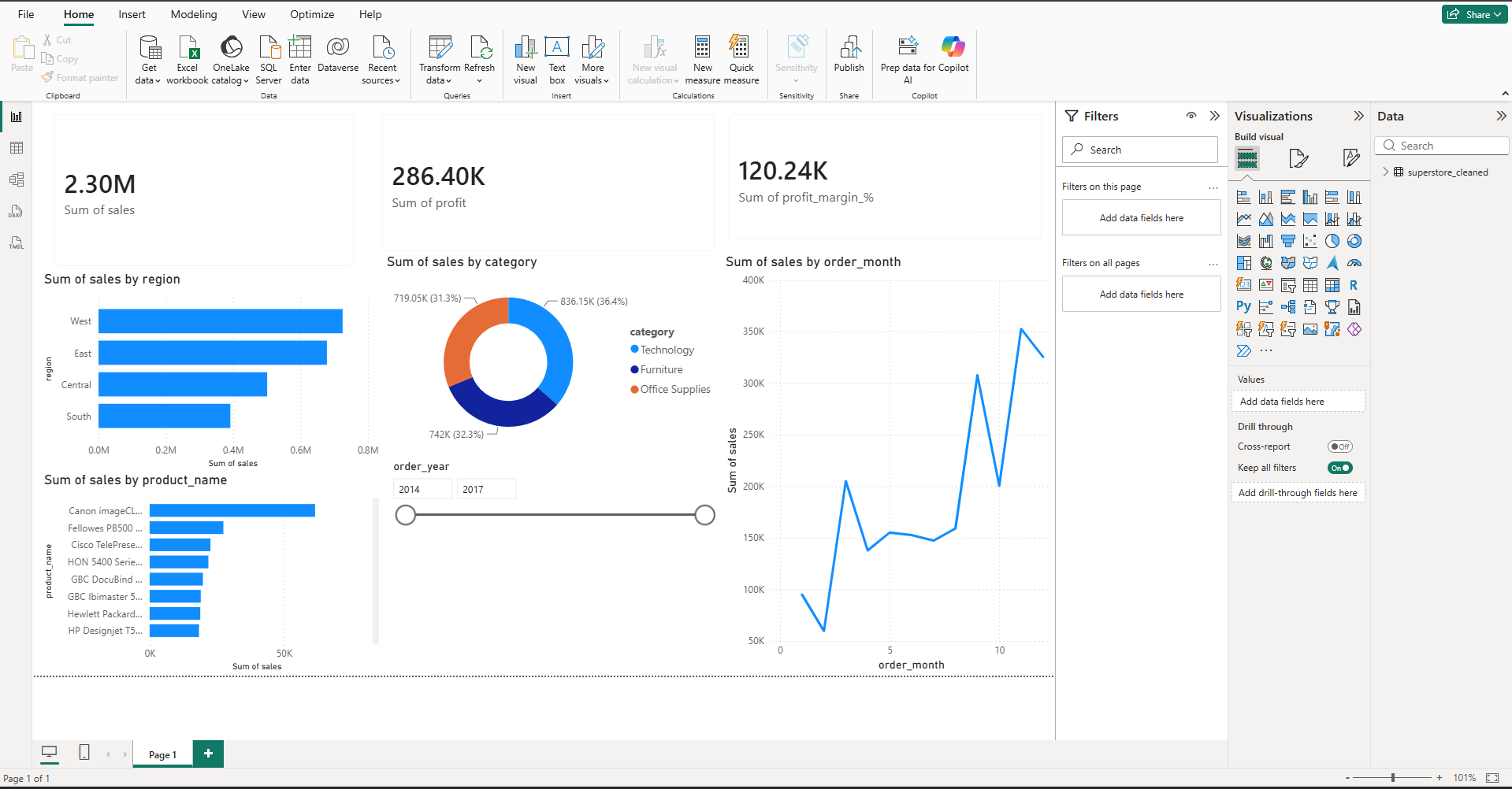1512x789 pixels.
Task: Insert a Text box from ribbon
Action: 557,60
